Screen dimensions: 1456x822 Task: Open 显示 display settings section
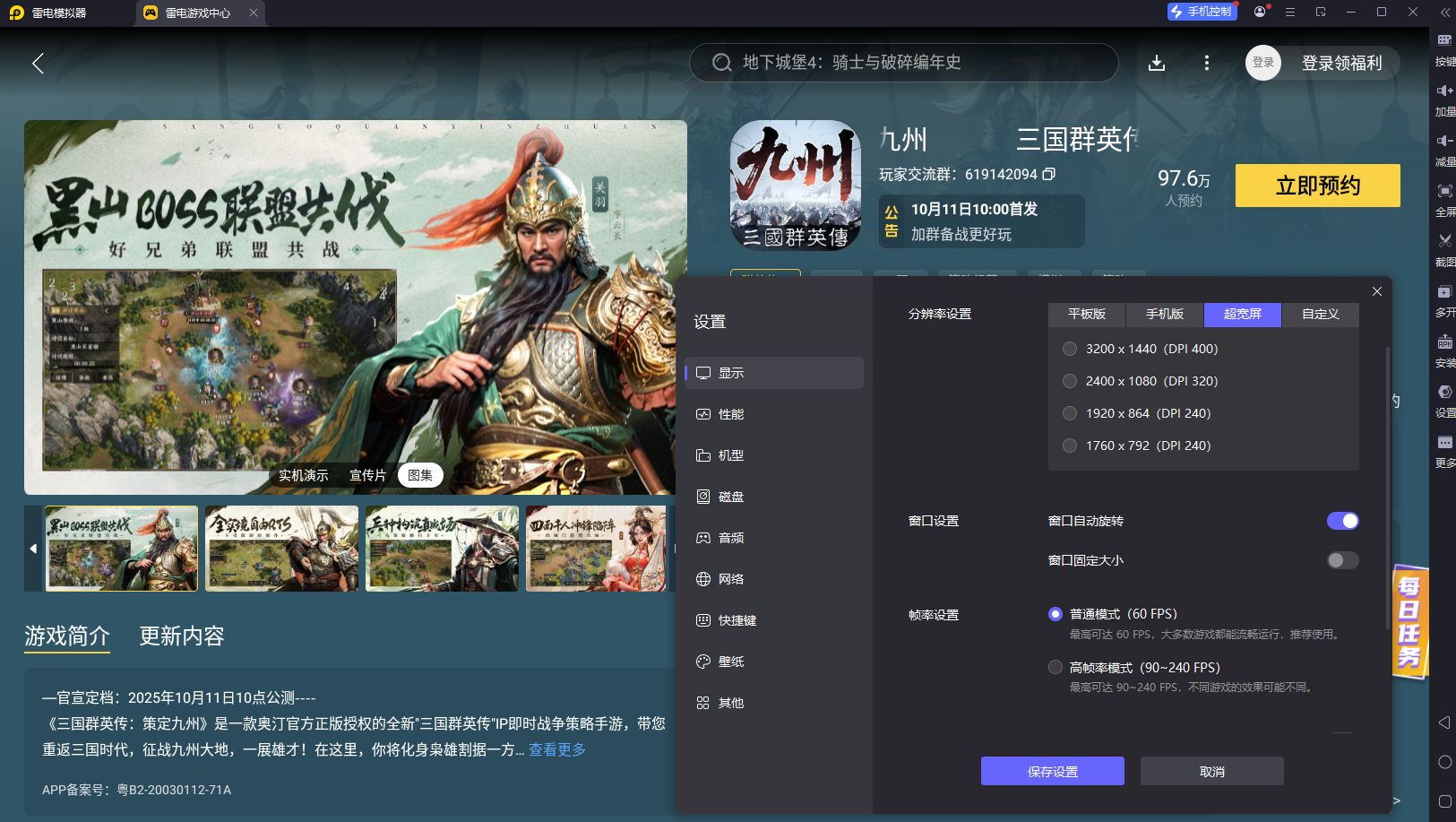point(774,373)
